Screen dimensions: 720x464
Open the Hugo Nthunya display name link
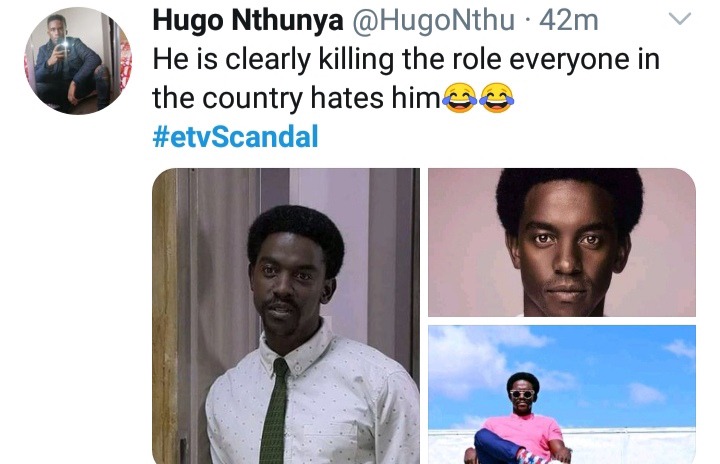coord(248,21)
